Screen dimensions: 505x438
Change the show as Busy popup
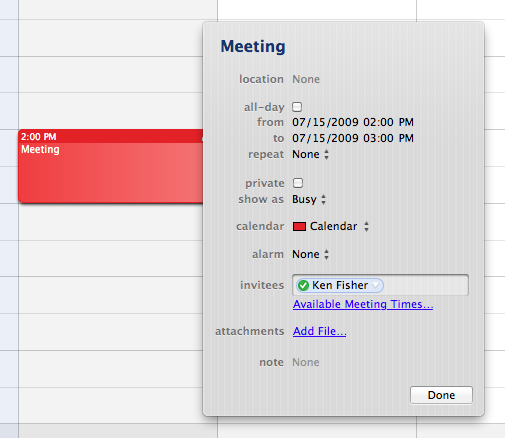tap(309, 199)
